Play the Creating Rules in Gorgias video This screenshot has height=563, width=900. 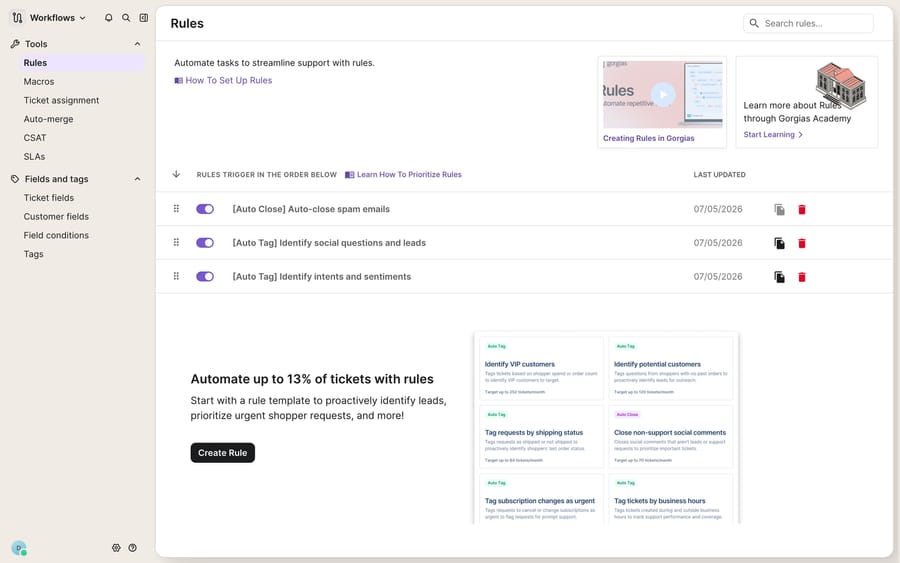click(663, 95)
